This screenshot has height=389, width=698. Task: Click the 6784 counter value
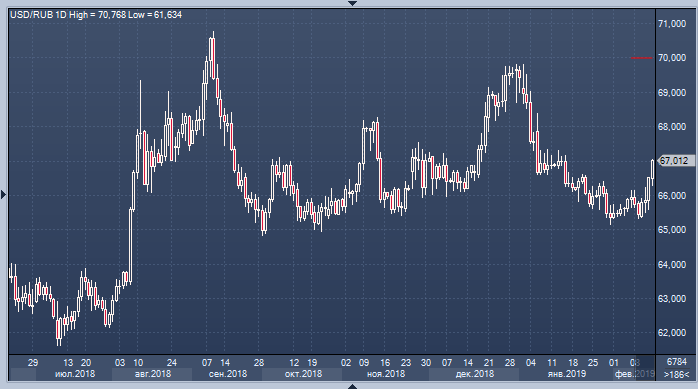[677, 361]
